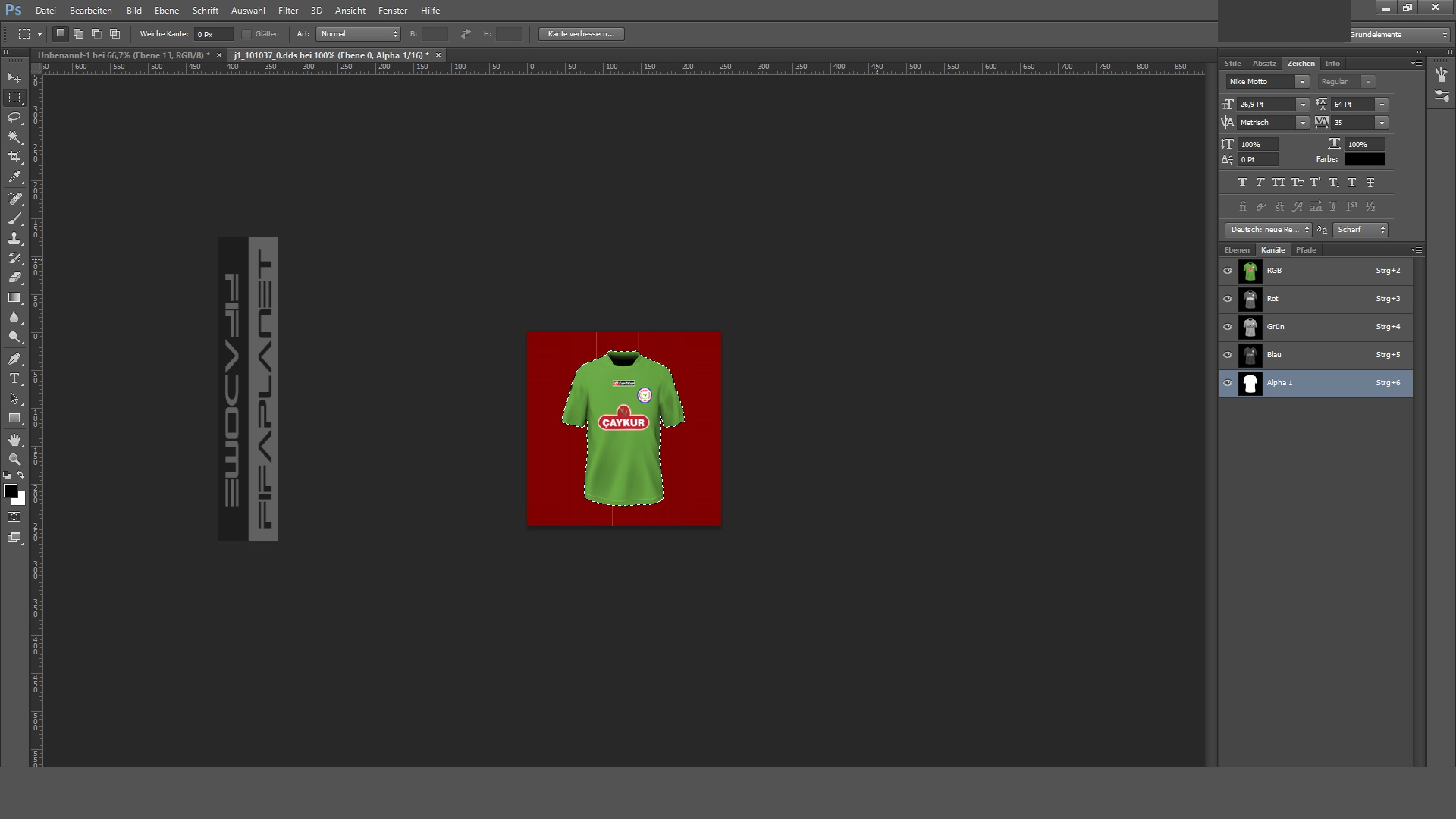The width and height of the screenshot is (1456, 819).
Task: Select the Clone Stamp tool
Action: coord(14,238)
